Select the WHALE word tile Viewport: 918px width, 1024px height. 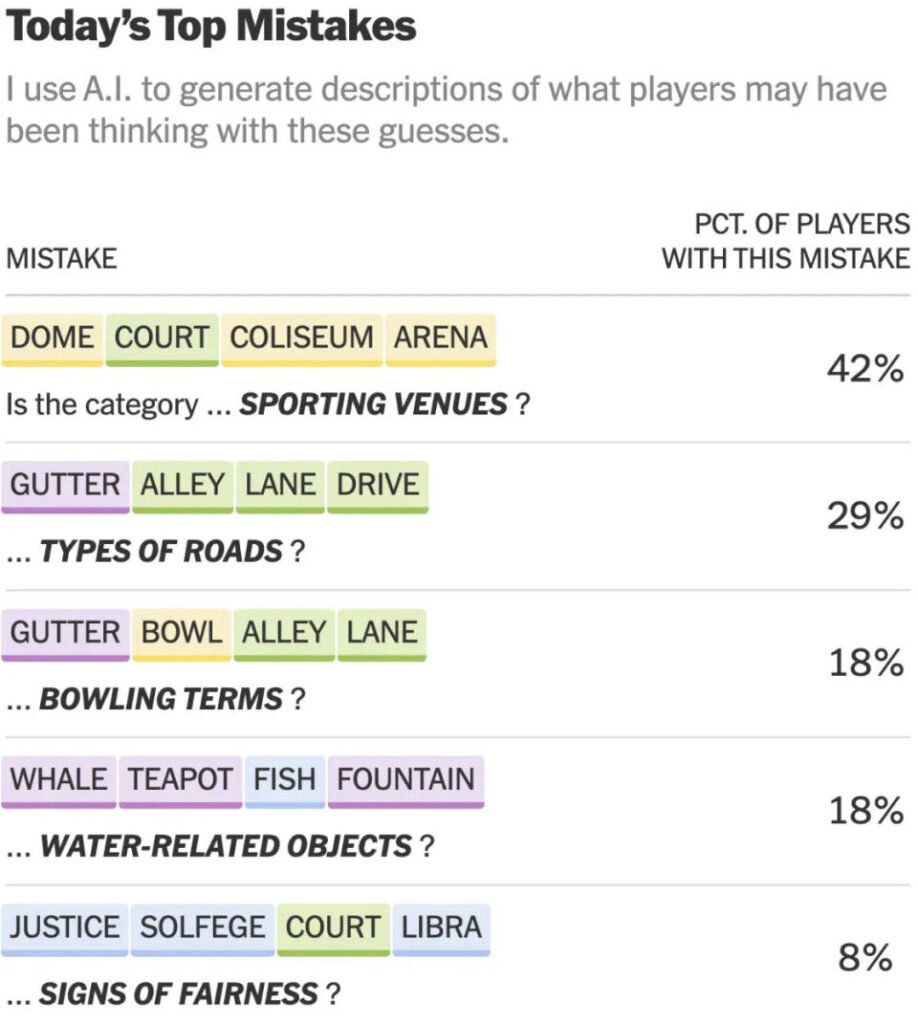[59, 781]
